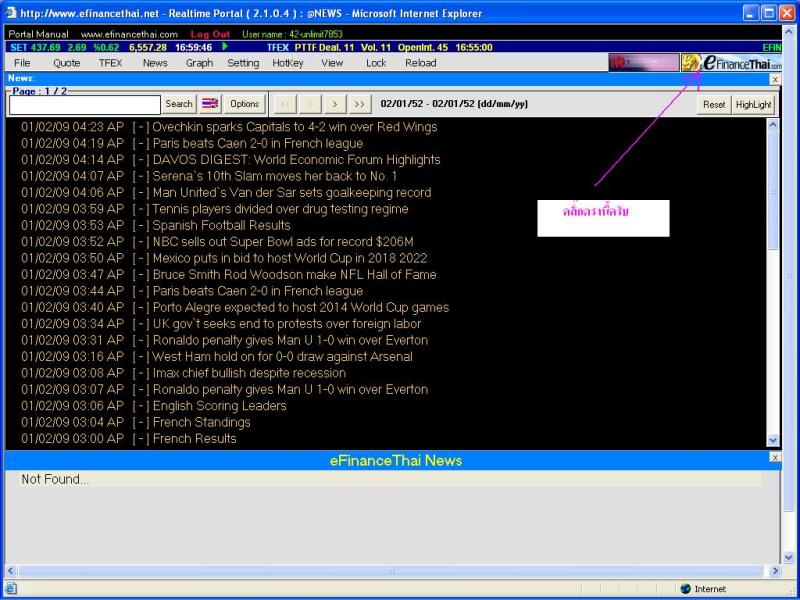Go to next page with > button
800x600 pixels.
[x=335, y=104]
